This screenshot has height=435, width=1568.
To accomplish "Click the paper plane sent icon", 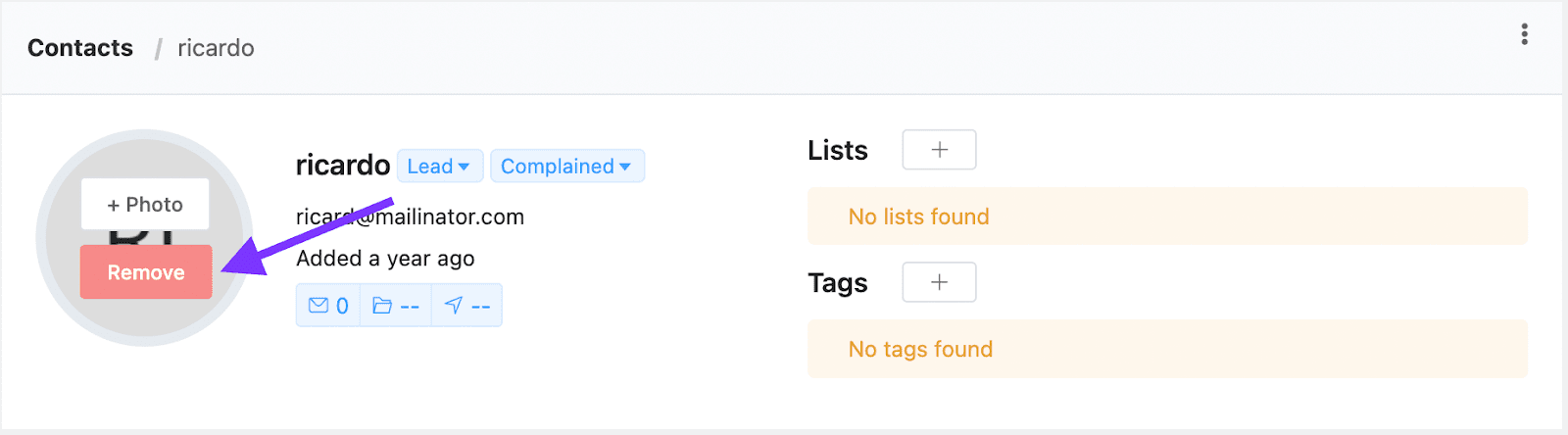I will 454,306.
